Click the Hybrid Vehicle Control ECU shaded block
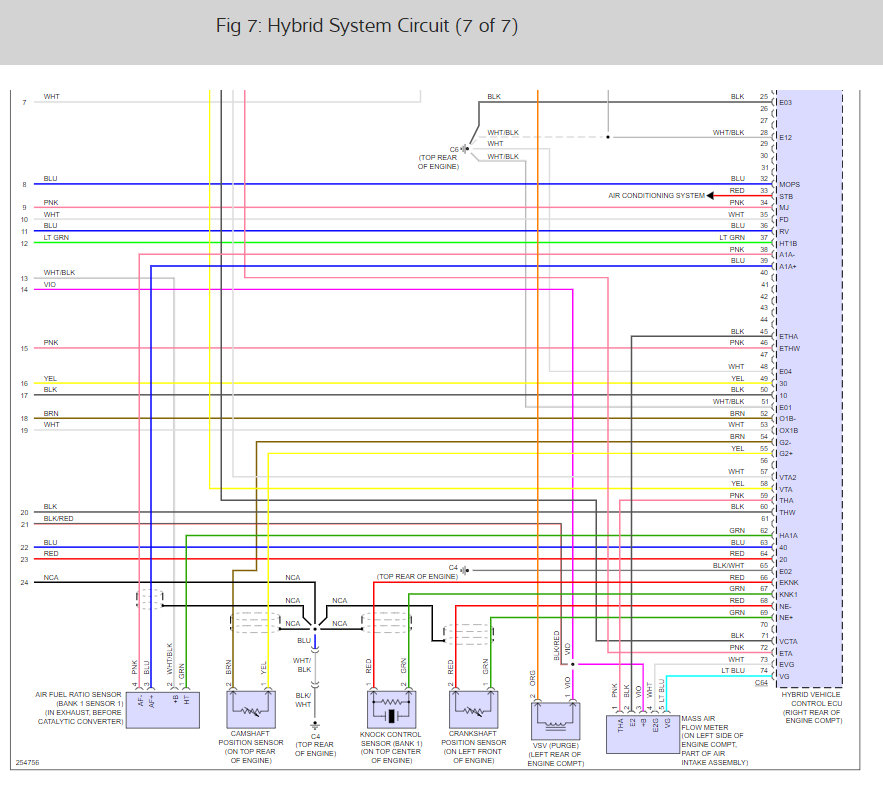This screenshot has height=793, width=883. (x=809, y=389)
